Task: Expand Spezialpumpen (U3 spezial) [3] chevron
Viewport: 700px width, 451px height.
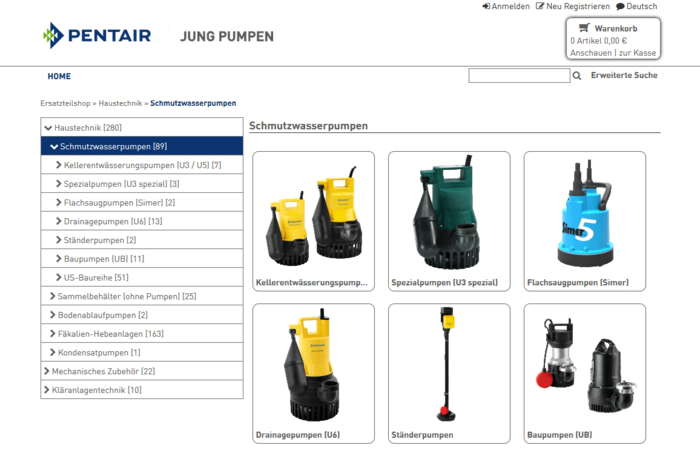Action: (x=58, y=184)
